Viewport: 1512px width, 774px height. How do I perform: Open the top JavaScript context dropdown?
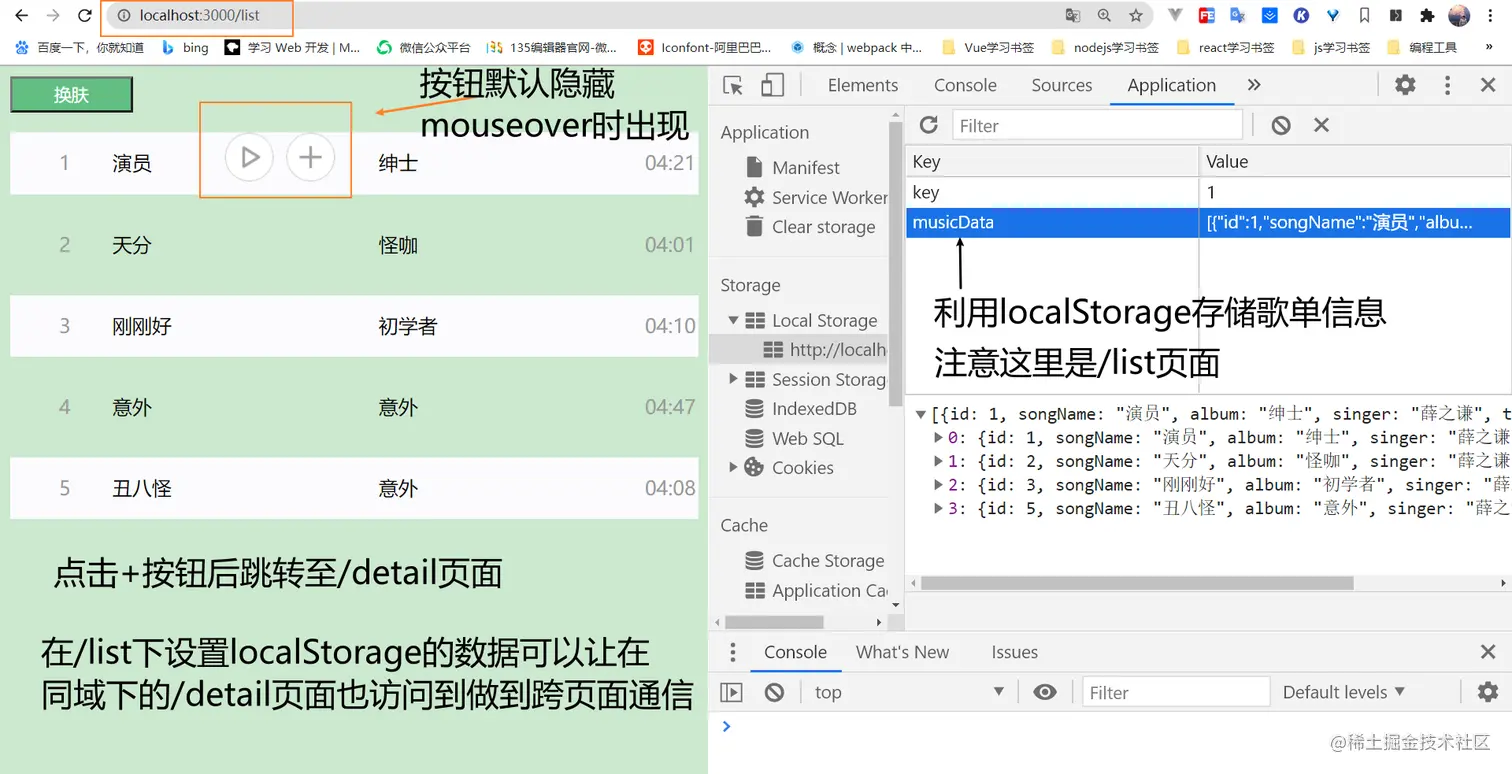[908, 692]
